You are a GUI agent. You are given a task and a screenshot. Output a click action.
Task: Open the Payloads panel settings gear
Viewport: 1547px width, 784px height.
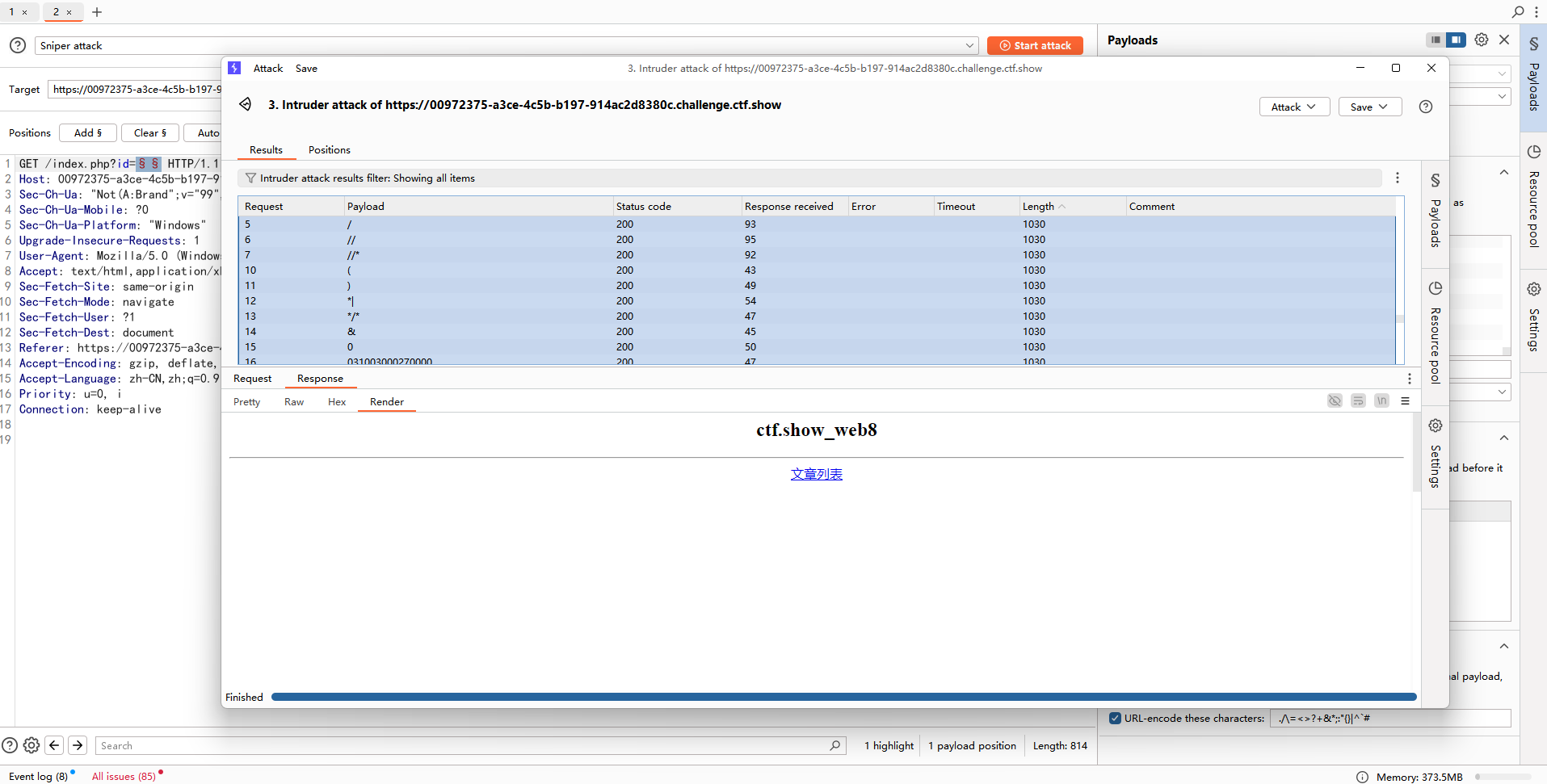pos(1482,40)
